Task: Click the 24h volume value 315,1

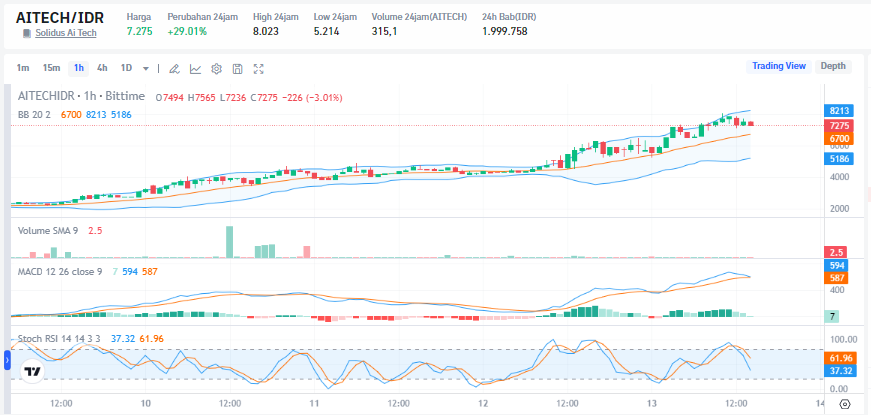Action: click(384, 31)
